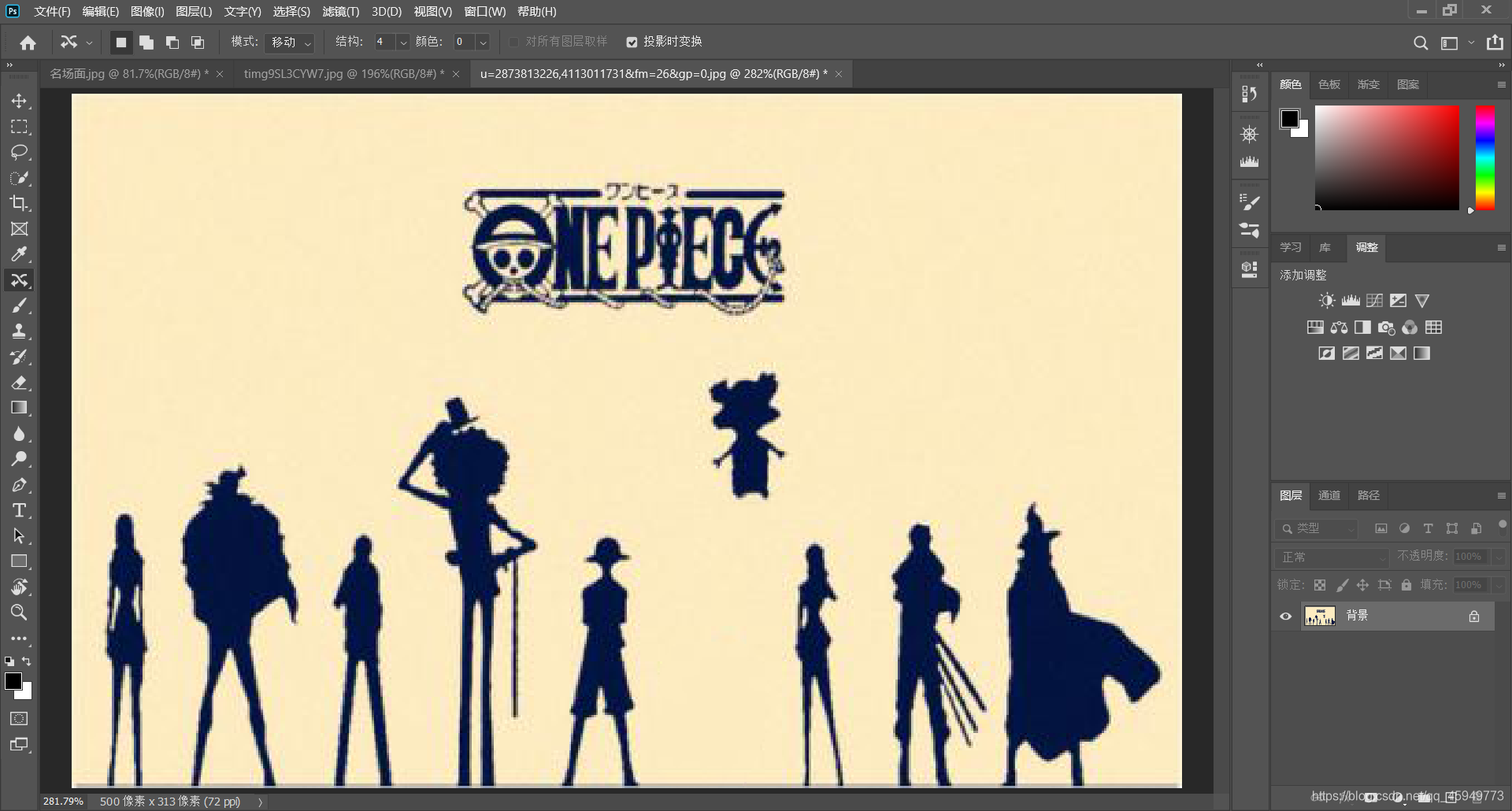Open the Adjustments panel options menu
The width and height of the screenshot is (1512, 811).
(x=1501, y=247)
